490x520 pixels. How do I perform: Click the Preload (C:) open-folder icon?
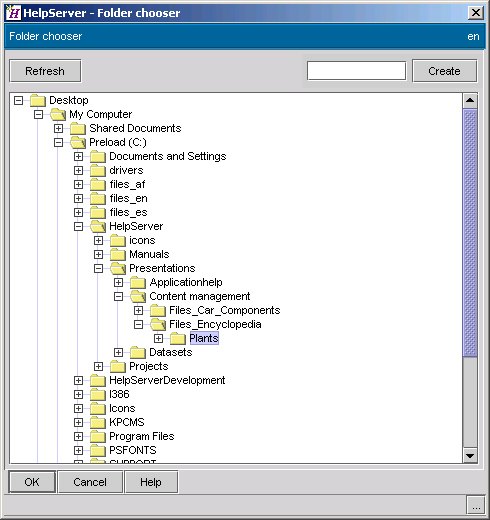click(78, 142)
